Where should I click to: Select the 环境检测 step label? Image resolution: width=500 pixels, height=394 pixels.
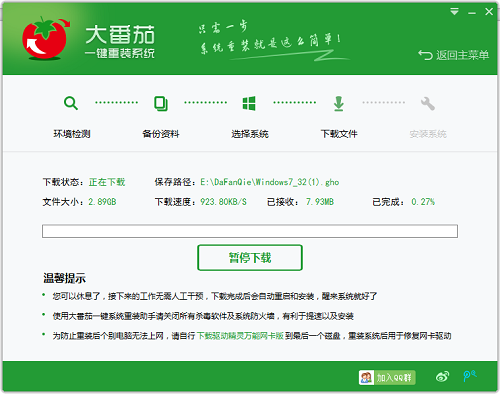[72, 134]
